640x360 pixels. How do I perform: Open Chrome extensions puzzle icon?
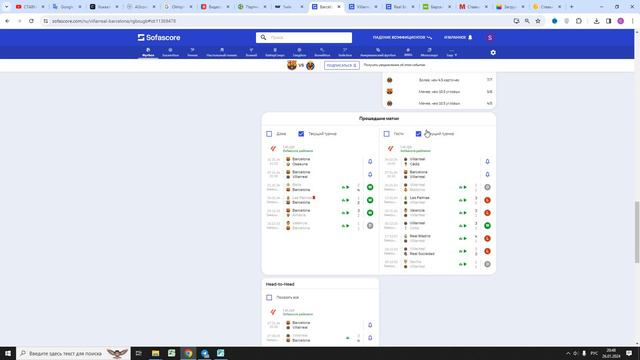coord(579,21)
